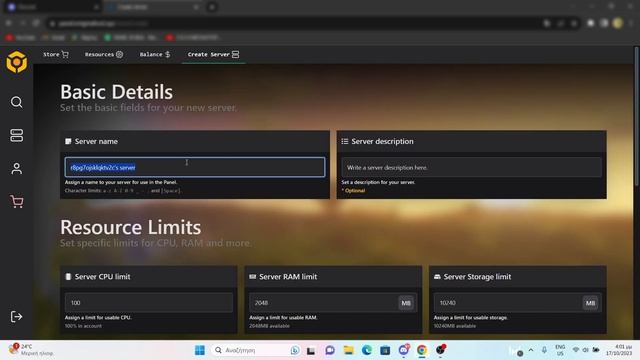This screenshot has height=360, width=640.
Task: Open Discord from the taskbar
Action: tap(404, 350)
